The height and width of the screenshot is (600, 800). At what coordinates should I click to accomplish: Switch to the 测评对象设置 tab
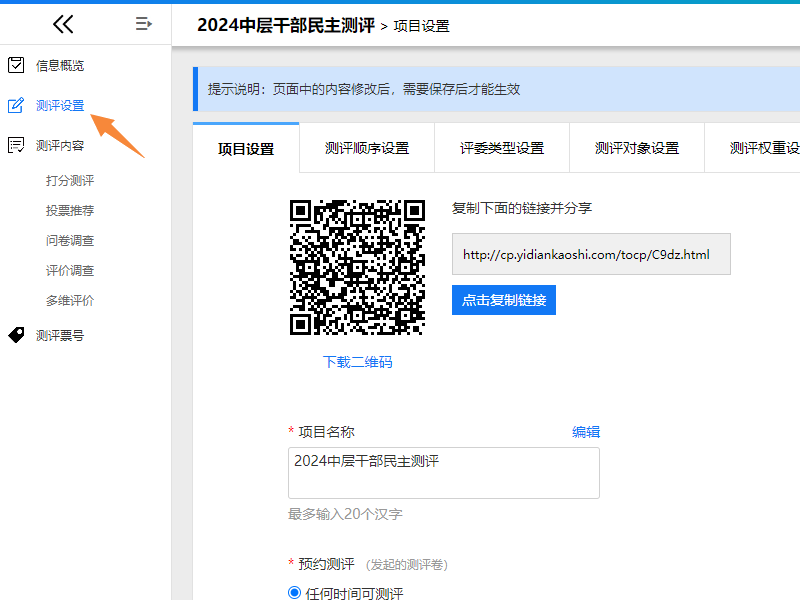point(637,148)
